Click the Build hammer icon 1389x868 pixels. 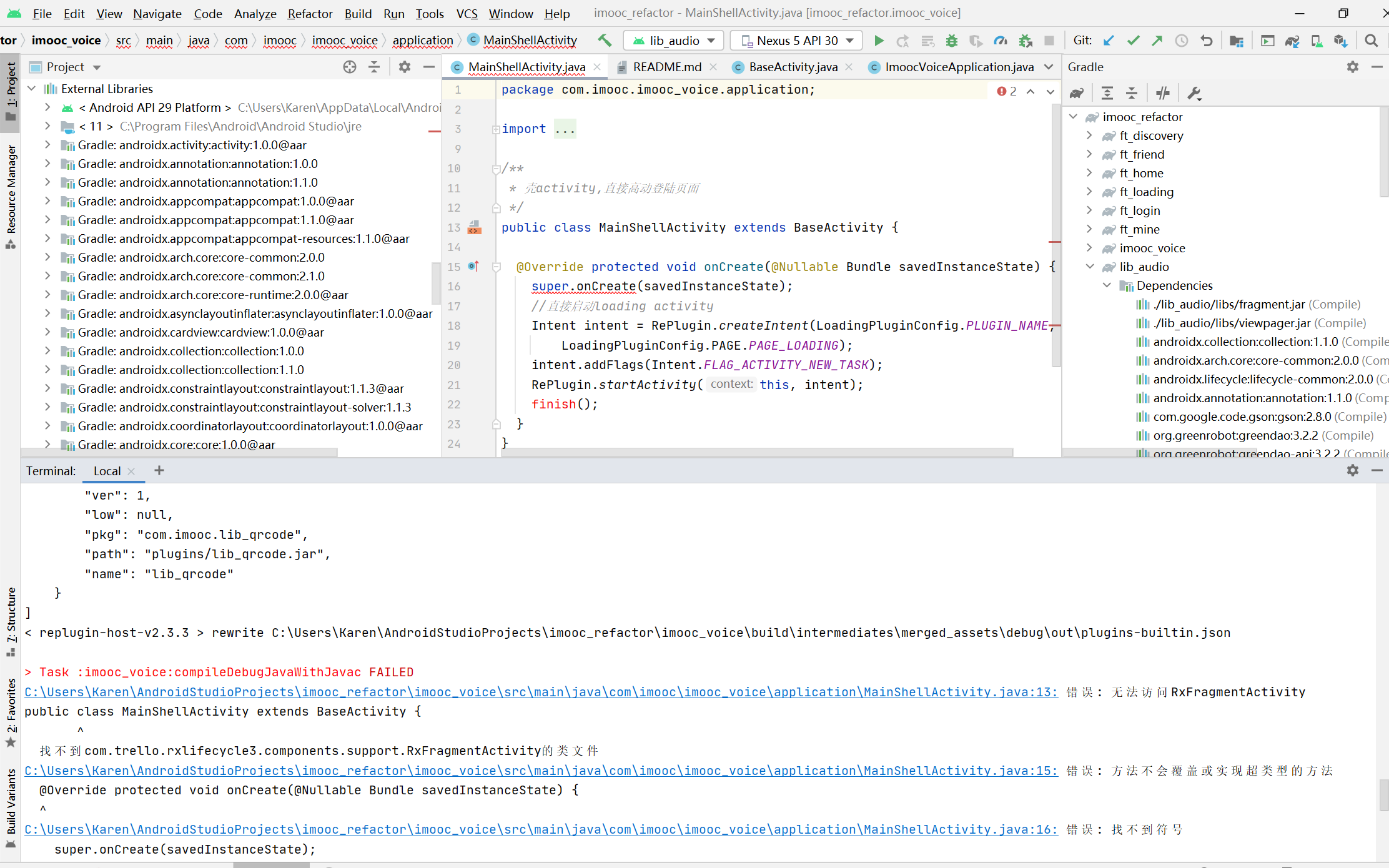tap(605, 40)
